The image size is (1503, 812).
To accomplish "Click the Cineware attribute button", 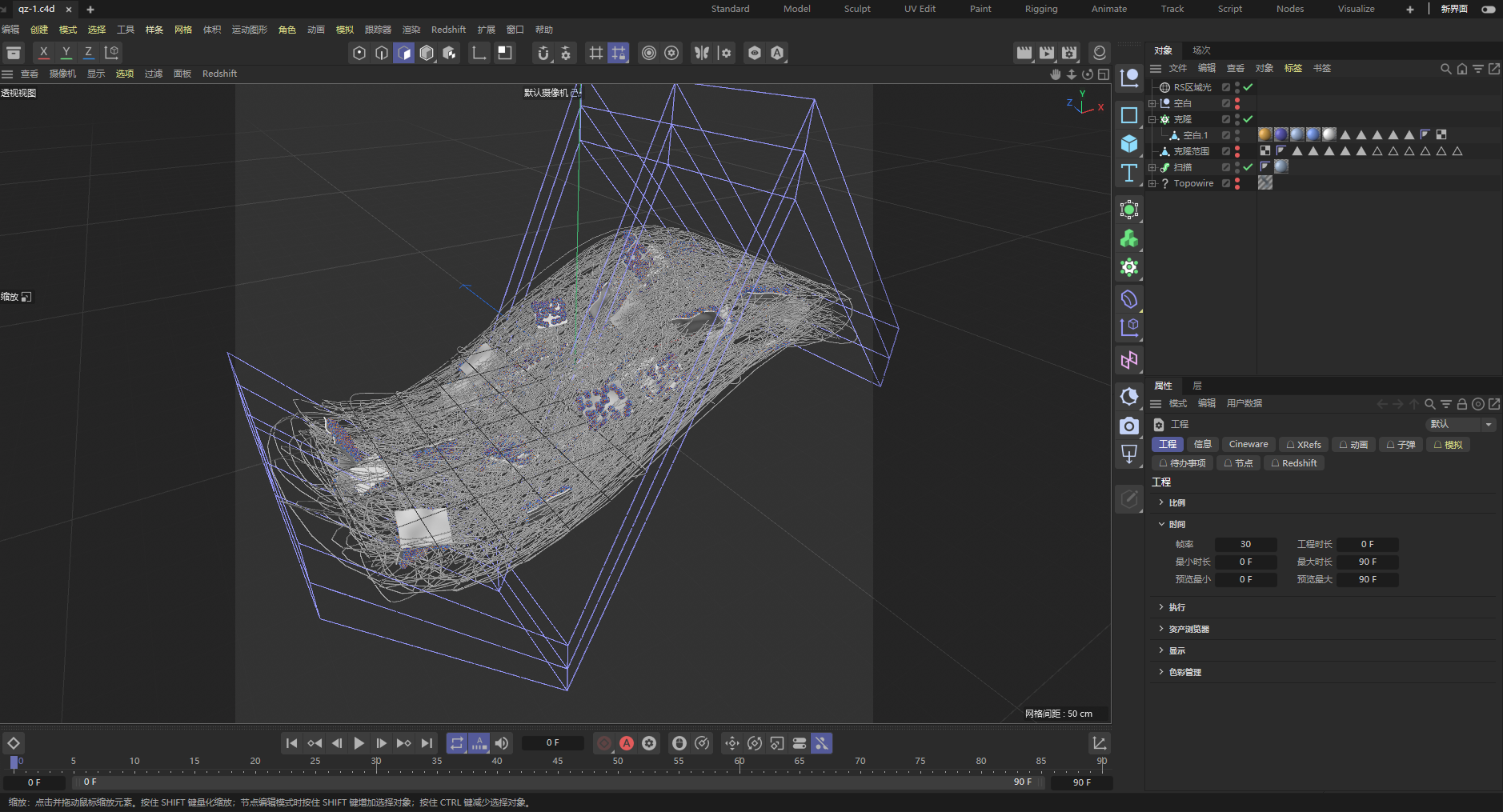I will pyautogui.click(x=1248, y=444).
